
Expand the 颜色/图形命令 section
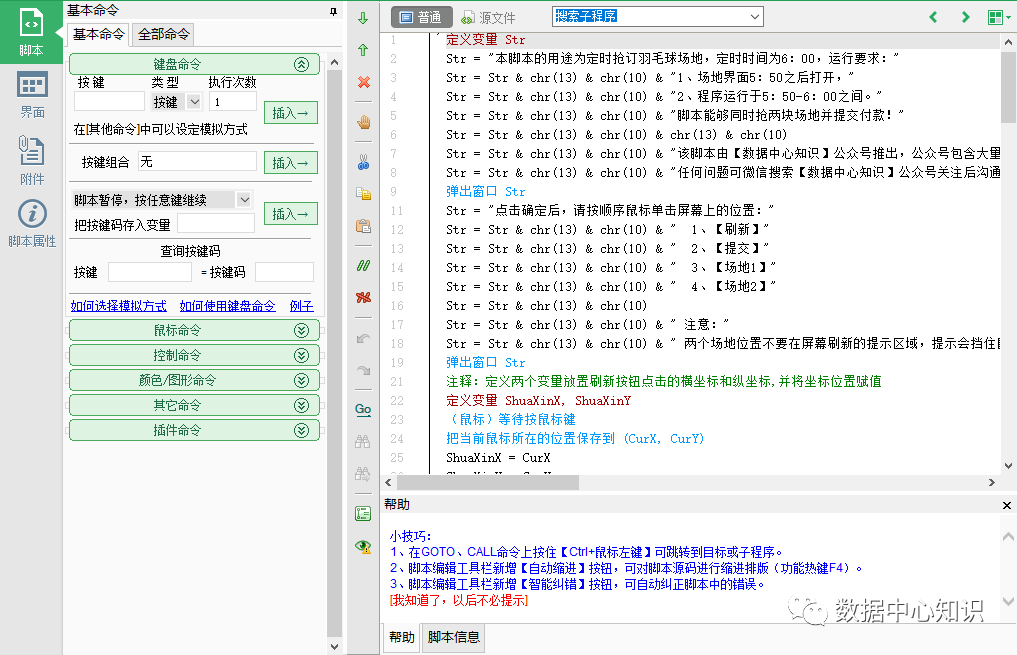pyautogui.click(x=302, y=381)
